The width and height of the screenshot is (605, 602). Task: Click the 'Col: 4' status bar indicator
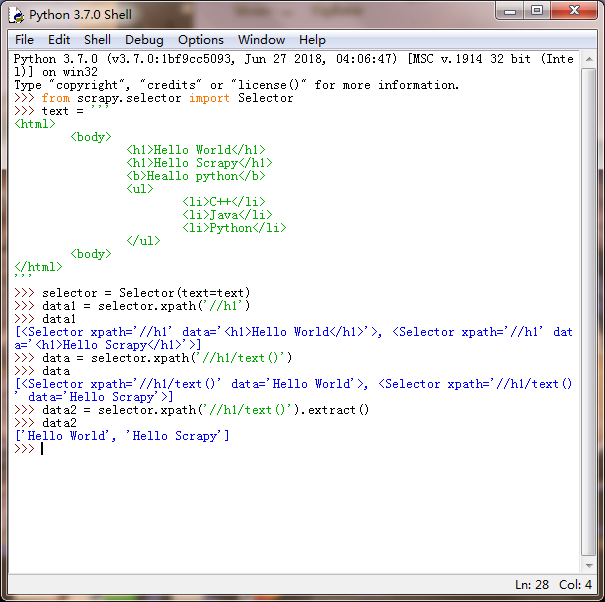point(575,585)
